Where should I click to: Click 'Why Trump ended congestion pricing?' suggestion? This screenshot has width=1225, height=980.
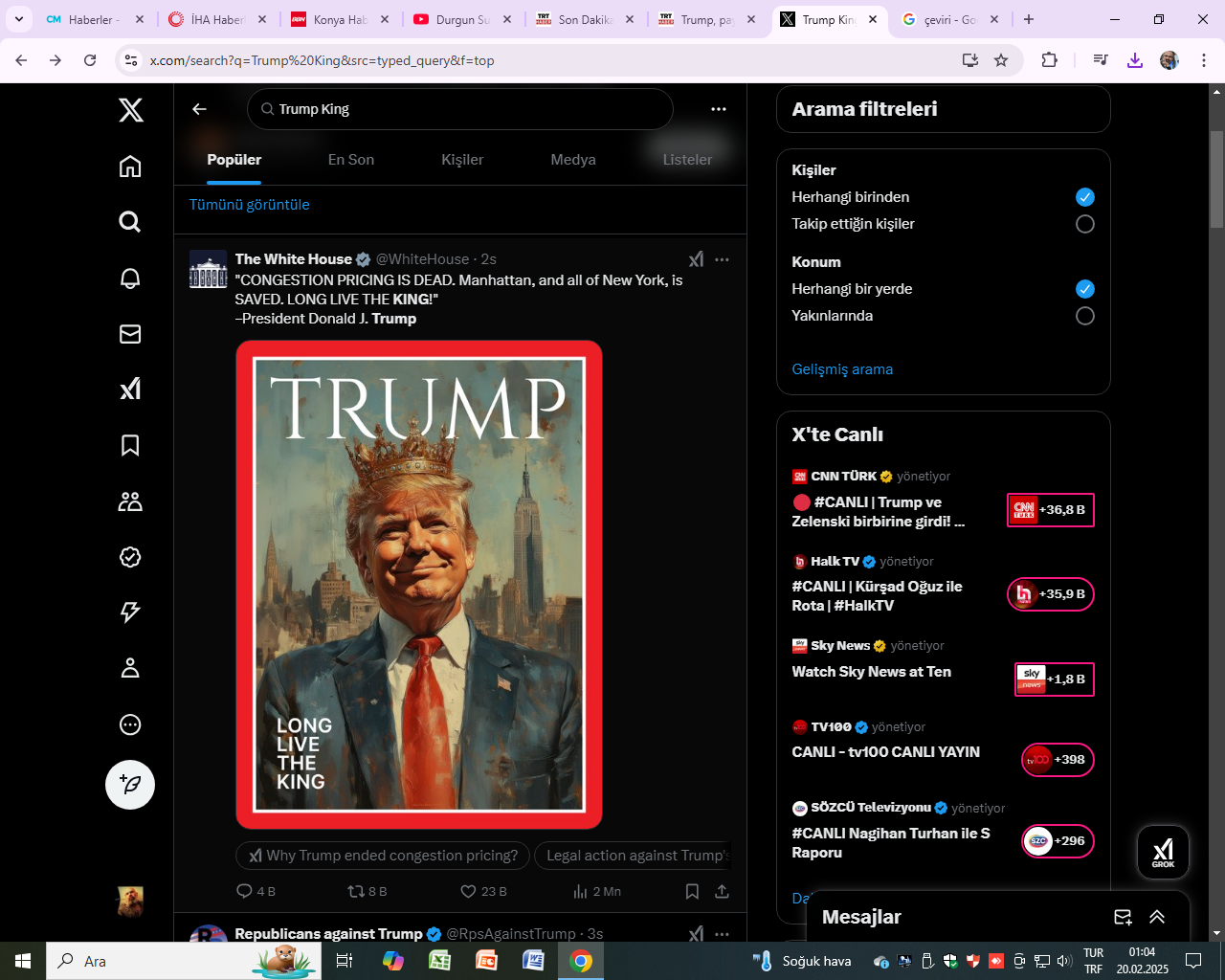(x=383, y=856)
